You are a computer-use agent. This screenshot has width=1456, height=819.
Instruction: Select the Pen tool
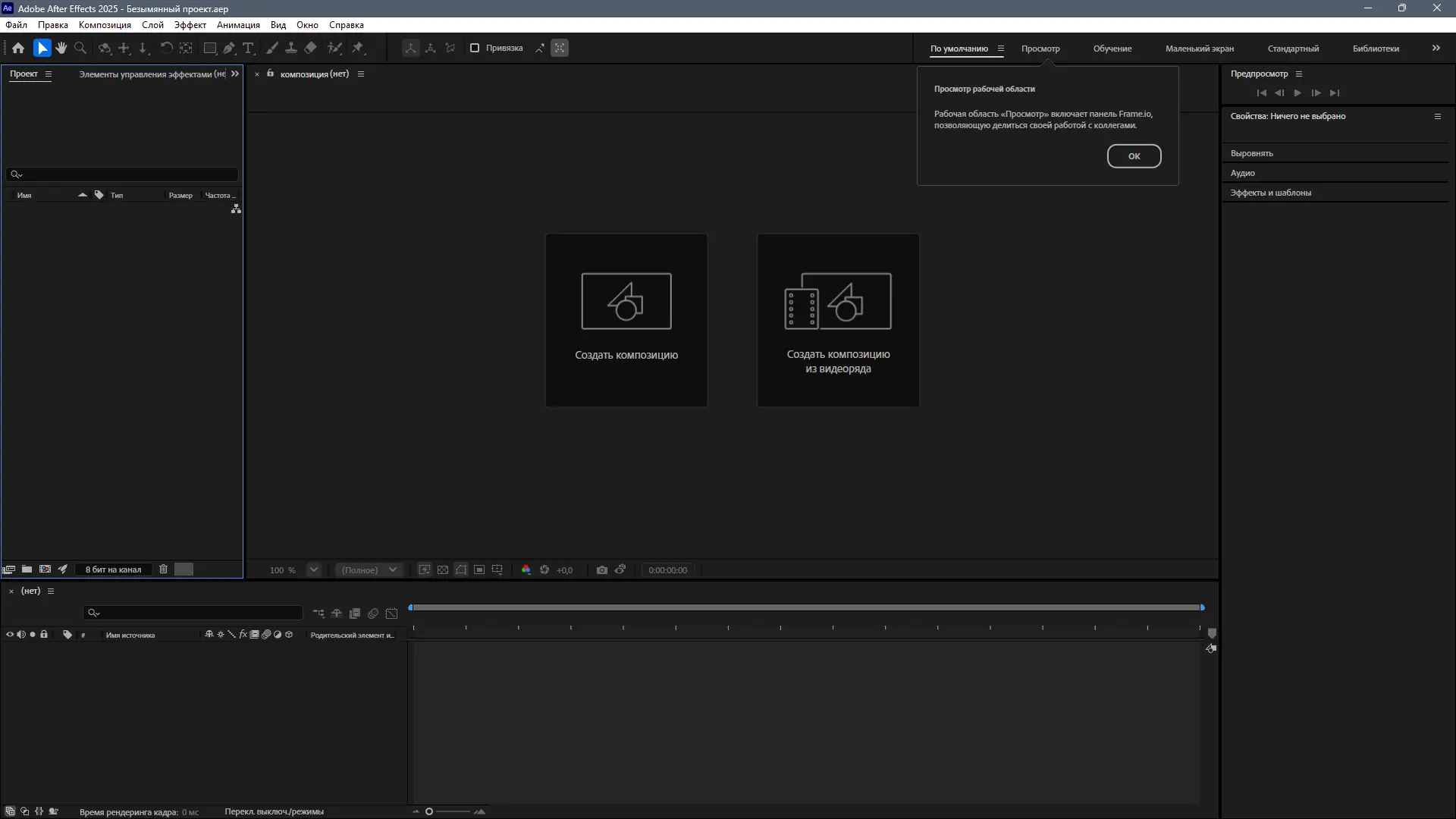click(x=229, y=48)
